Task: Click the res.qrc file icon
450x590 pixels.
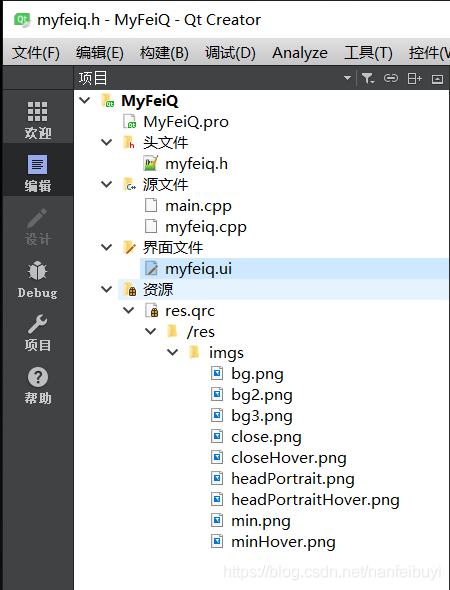Action: click(152, 311)
